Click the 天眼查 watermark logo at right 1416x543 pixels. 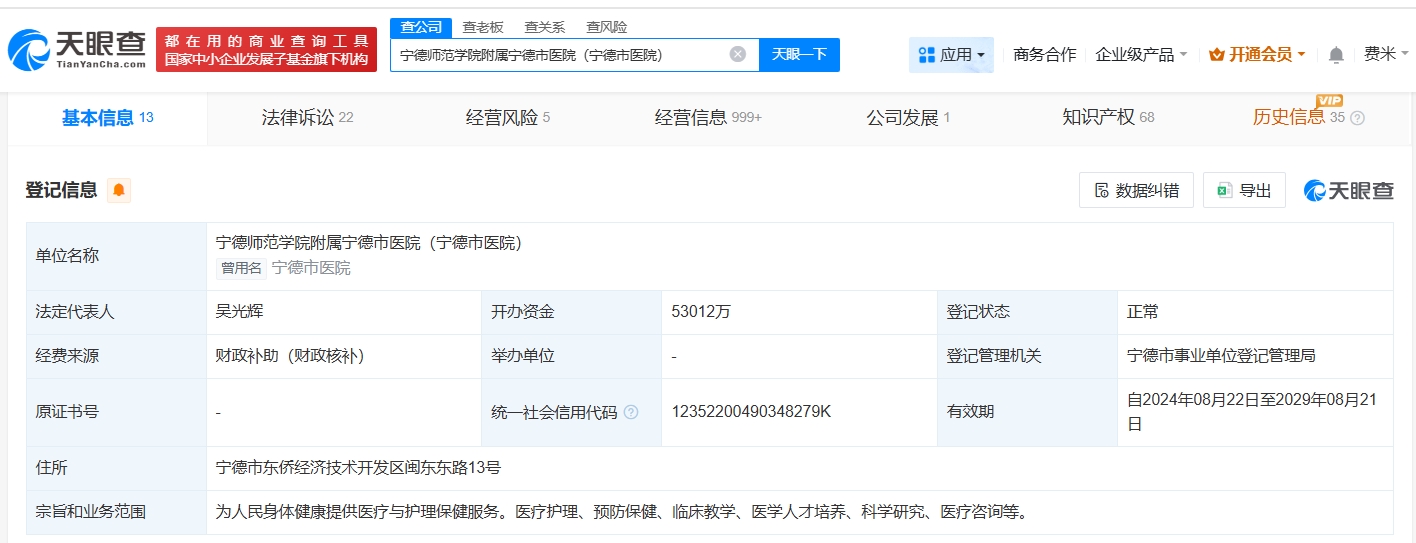[1349, 190]
